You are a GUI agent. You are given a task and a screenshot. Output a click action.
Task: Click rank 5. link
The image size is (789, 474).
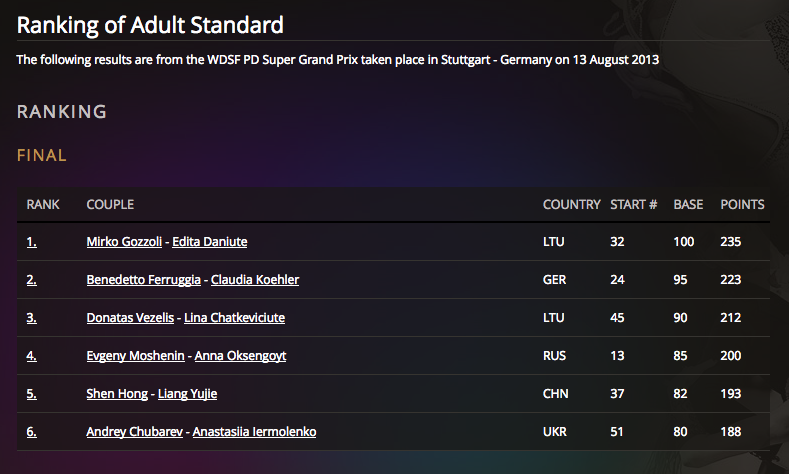pos(32,394)
